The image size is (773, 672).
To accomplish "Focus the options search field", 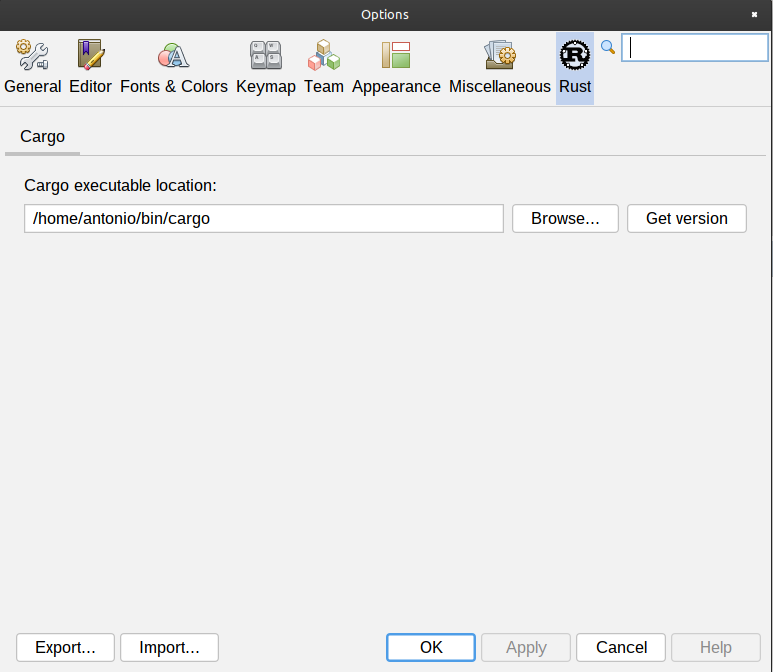I will pyautogui.click(x=695, y=47).
